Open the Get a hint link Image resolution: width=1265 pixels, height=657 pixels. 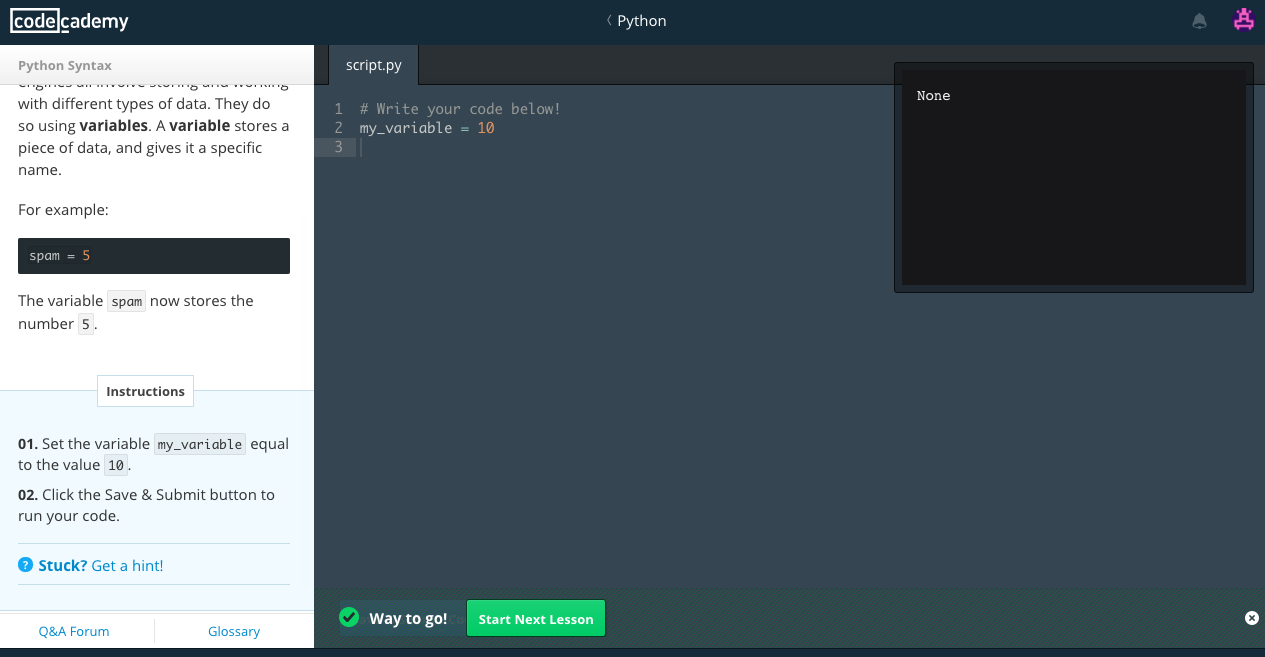tap(126, 565)
